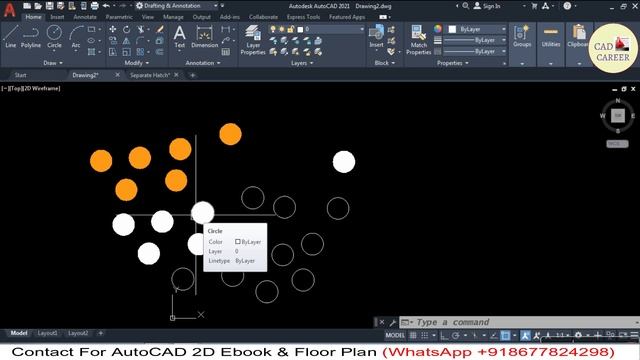Select the Move tool in Modify panel
Image resolution: width=640 pixels, height=360 pixels.
click(x=113, y=29)
